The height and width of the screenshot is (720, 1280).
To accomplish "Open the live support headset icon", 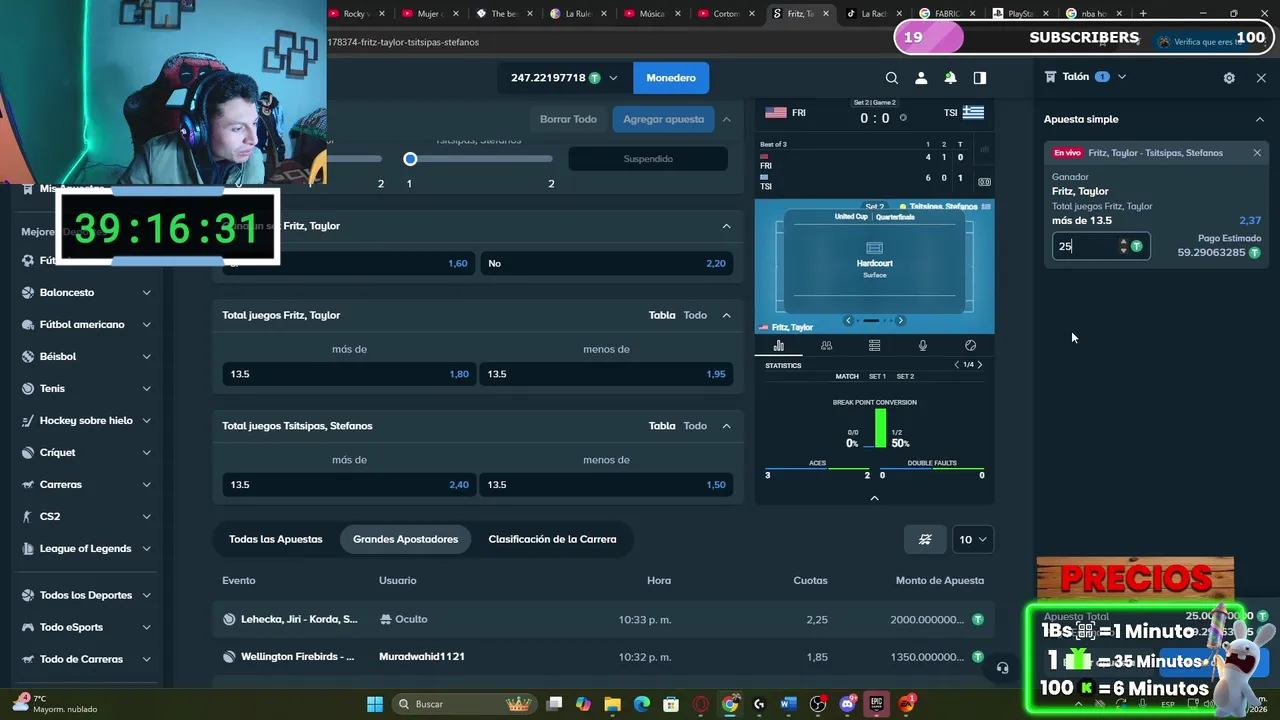I will pyautogui.click(x=1002, y=668).
